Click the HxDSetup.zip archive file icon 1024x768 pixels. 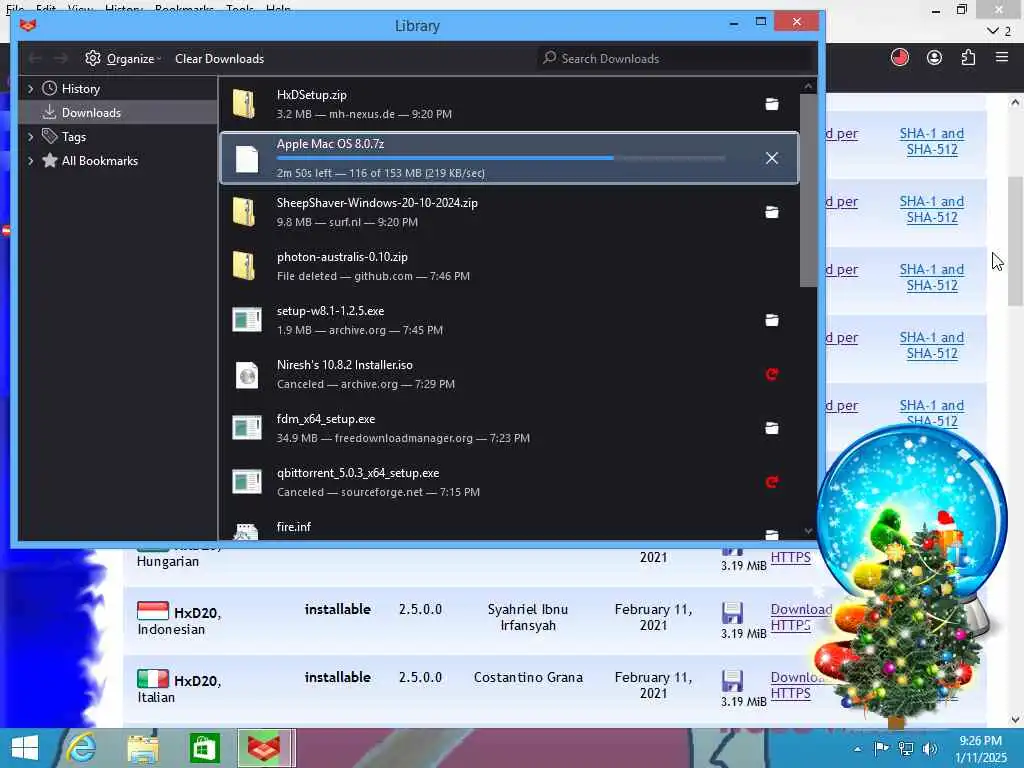pyautogui.click(x=244, y=104)
